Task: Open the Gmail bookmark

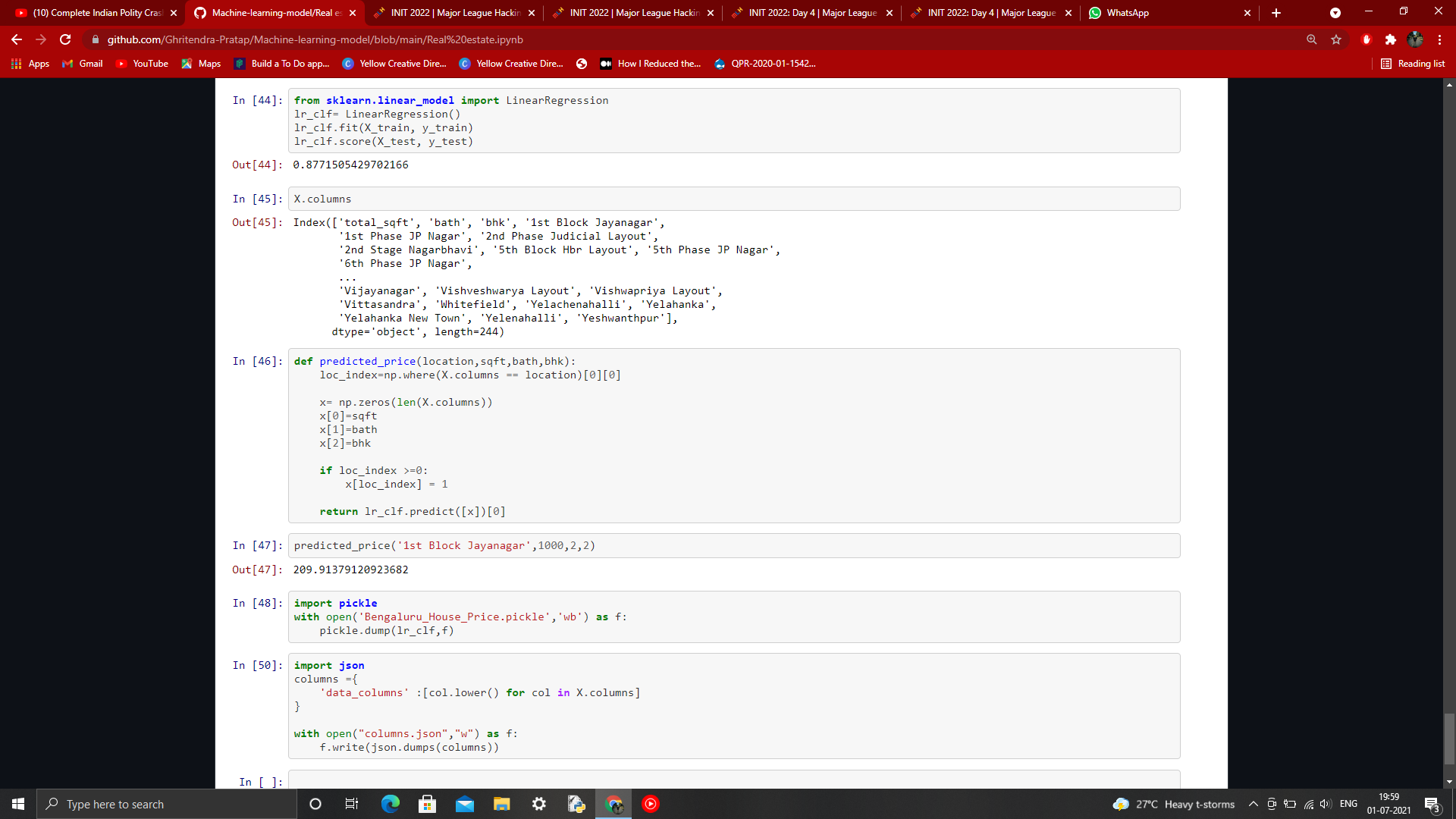Action: click(83, 64)
